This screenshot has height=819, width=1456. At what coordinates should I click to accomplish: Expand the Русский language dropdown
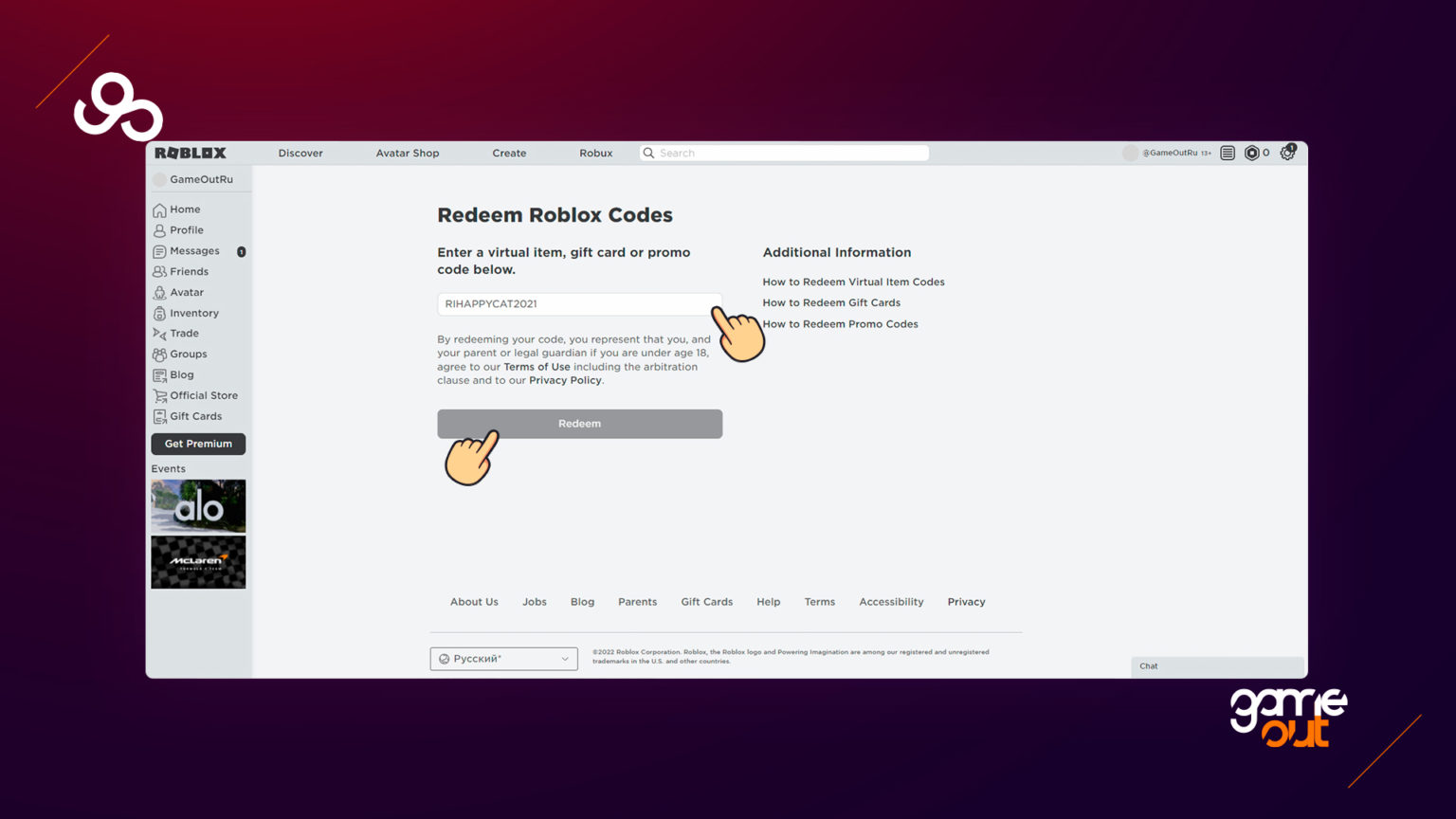(503, 659)
